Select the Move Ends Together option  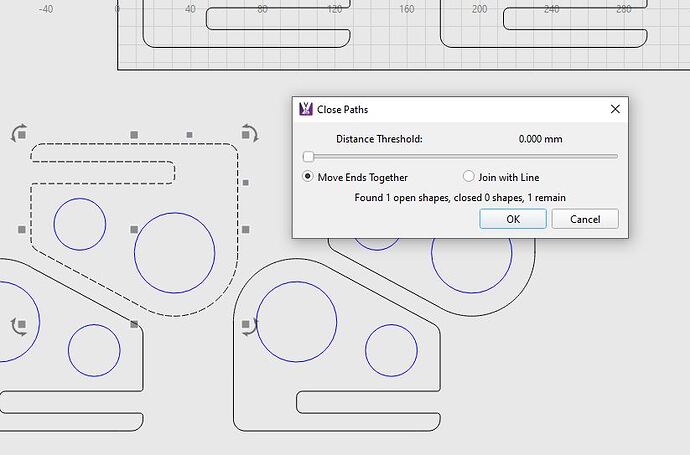point(355,177)
